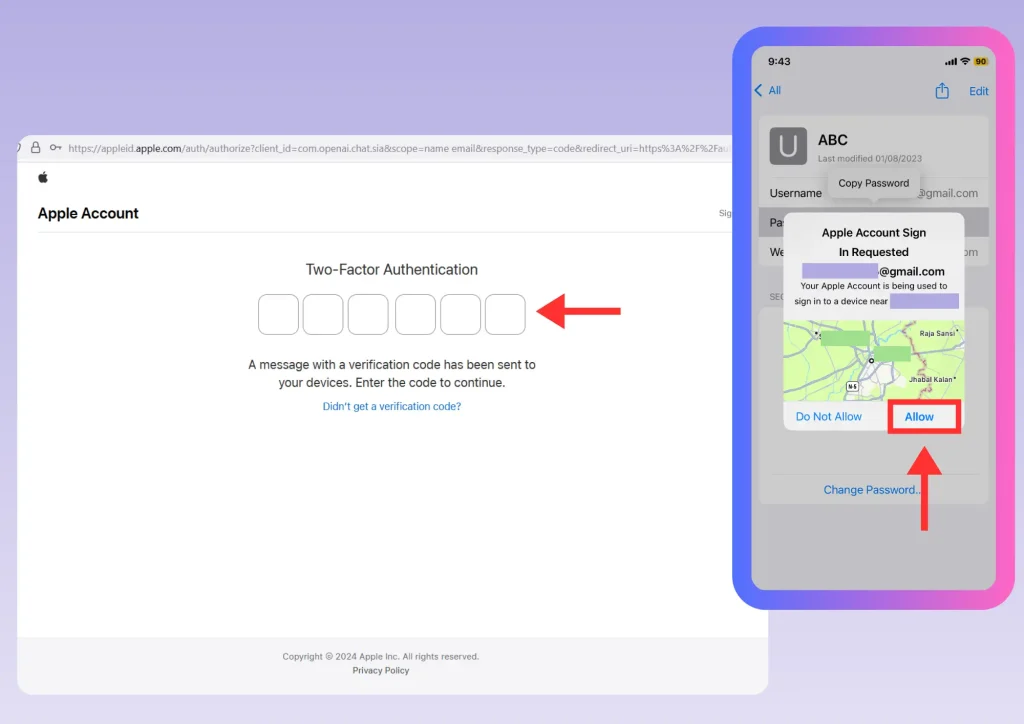Tap Do Not Allow in the dialog

[829, 417]
